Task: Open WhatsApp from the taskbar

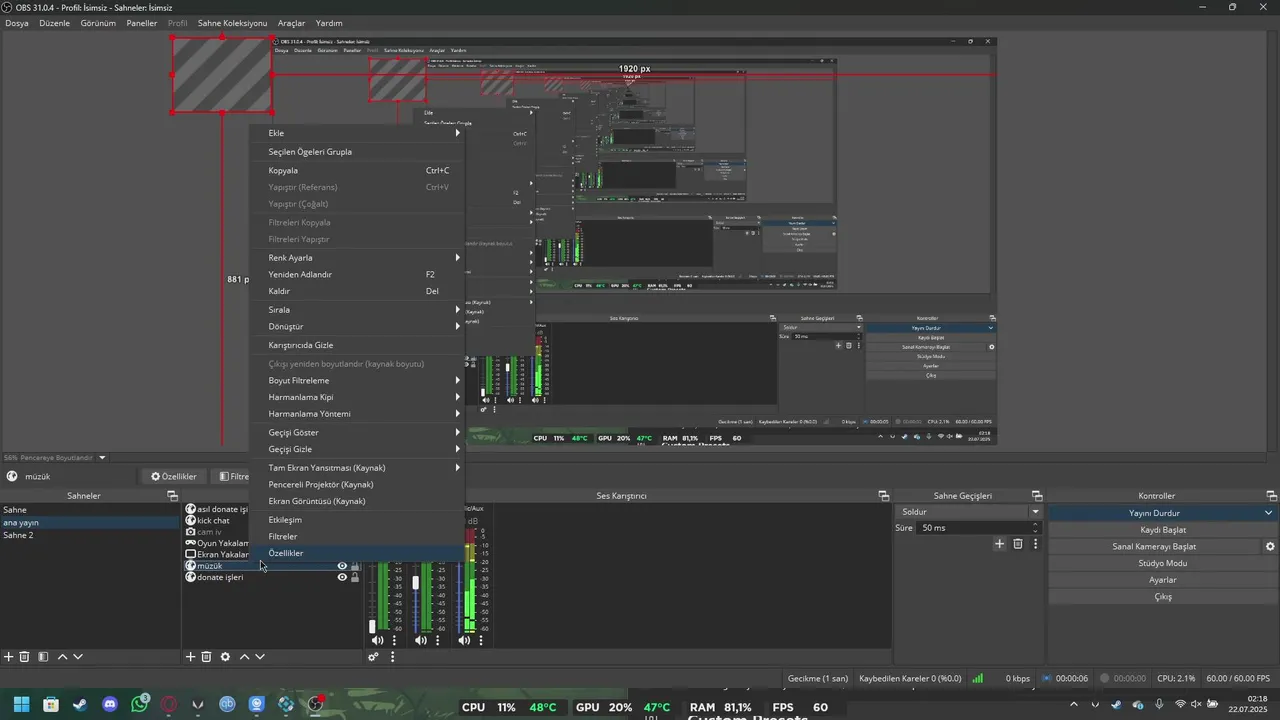Action: tap(140, 705)
